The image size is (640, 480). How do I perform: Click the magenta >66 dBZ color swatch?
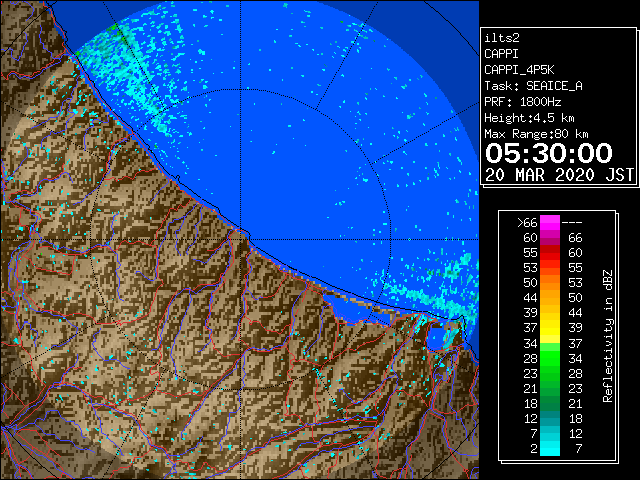point(550,223)
